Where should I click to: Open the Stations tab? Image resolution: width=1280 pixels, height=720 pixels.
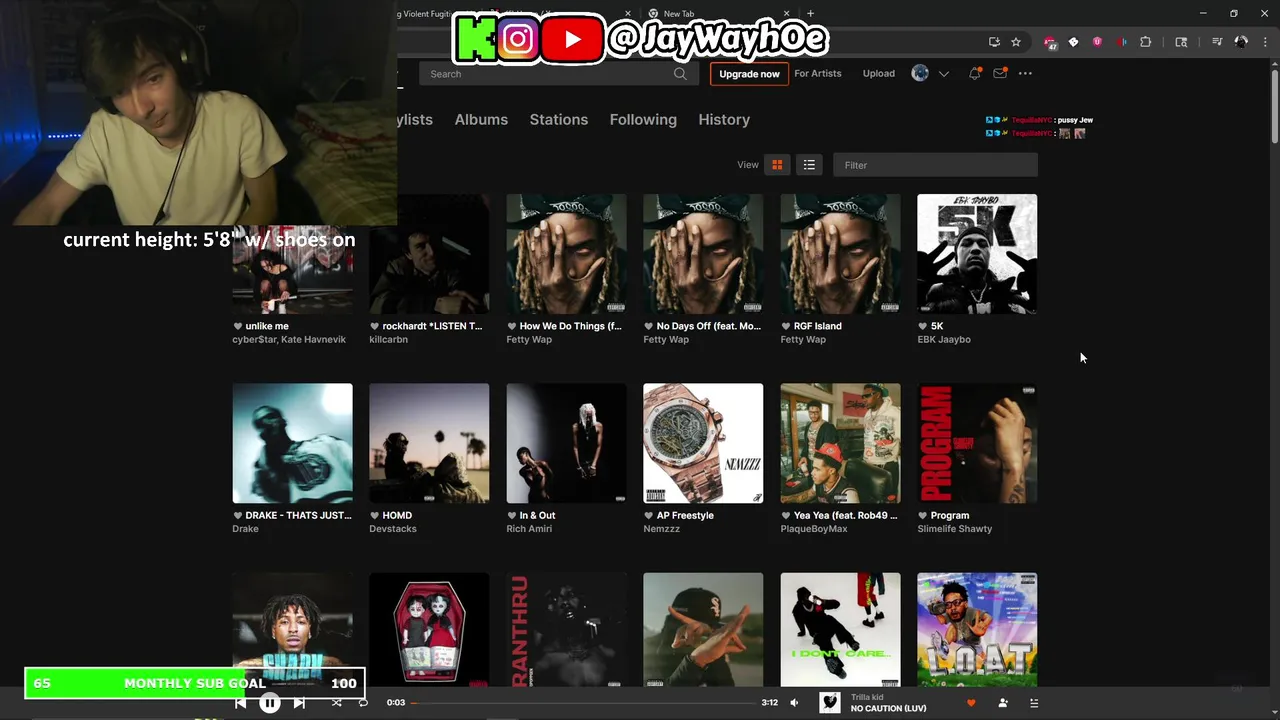pyautogui.click(x=559, y=119)
